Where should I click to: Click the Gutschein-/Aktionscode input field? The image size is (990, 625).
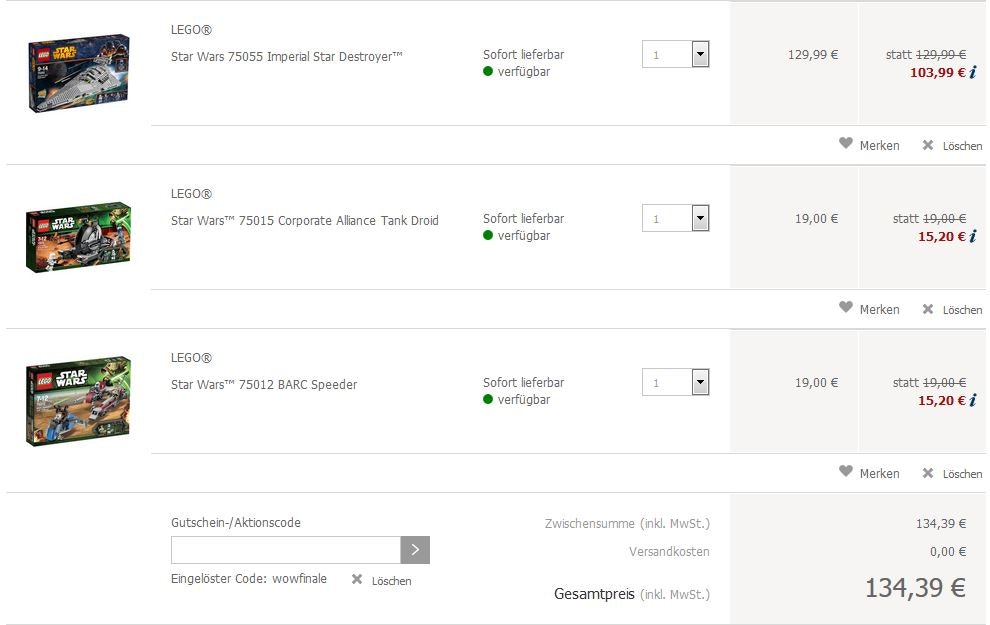tap(286, 550)
